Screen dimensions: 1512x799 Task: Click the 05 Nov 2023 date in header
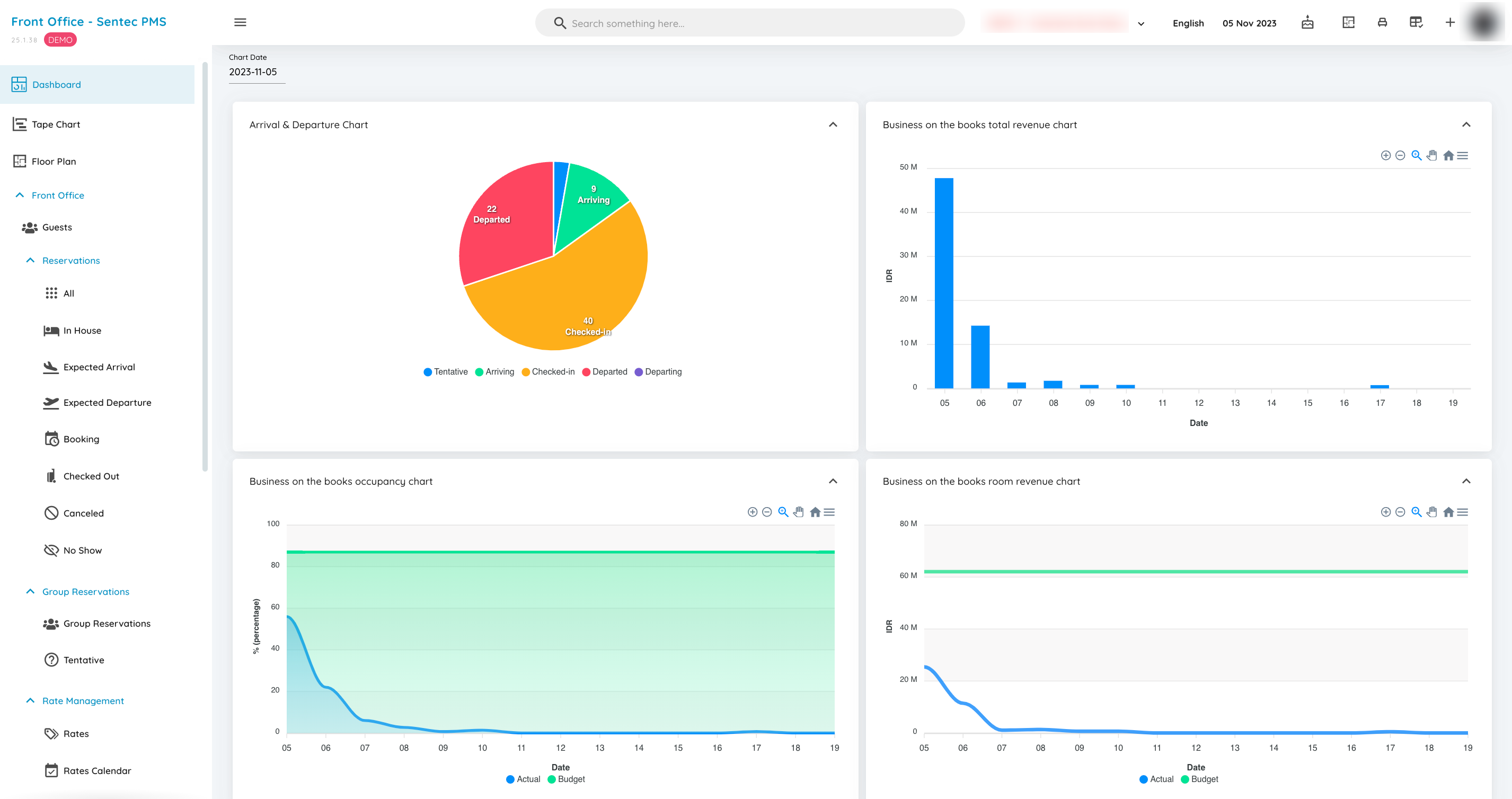(1249, 23)
